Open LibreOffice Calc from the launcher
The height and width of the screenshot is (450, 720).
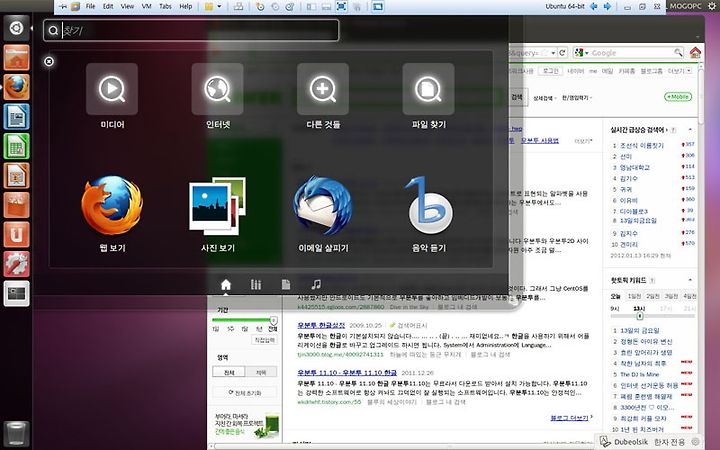(17, 146)
